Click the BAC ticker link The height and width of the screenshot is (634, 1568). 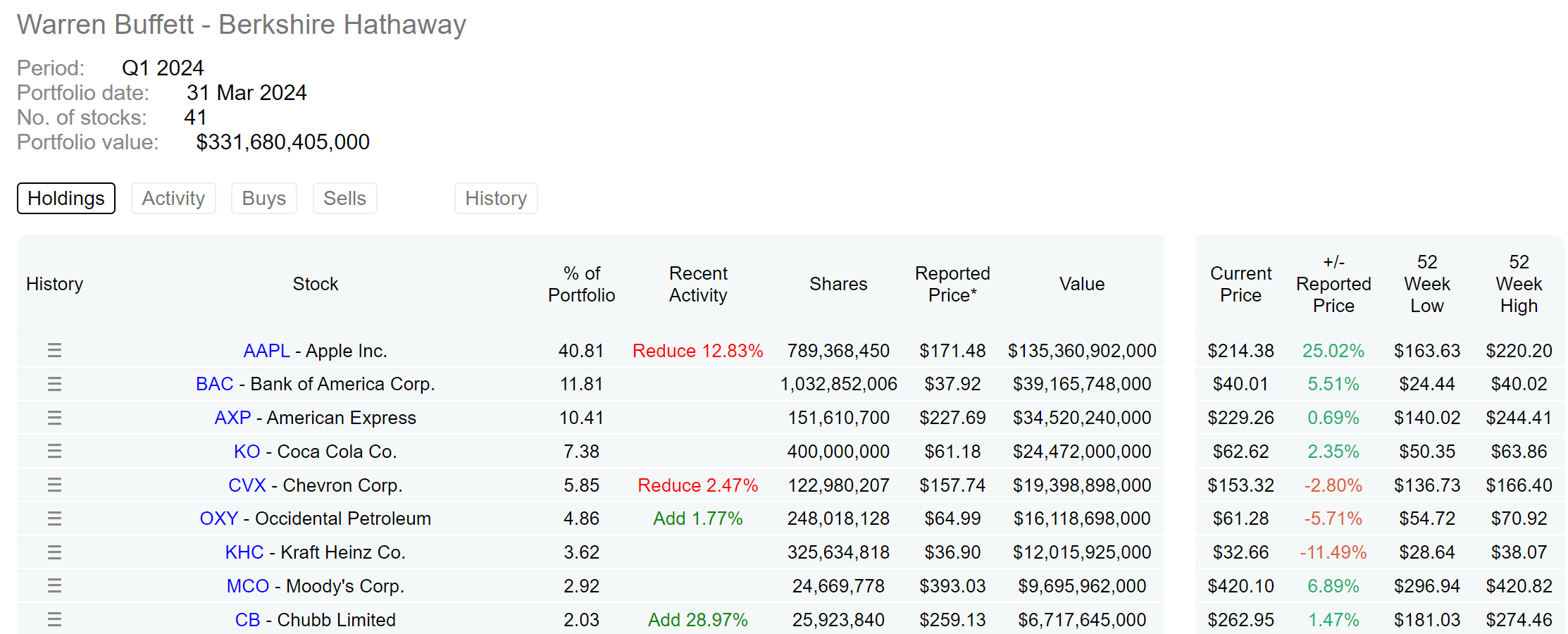[x=216, y=384]
